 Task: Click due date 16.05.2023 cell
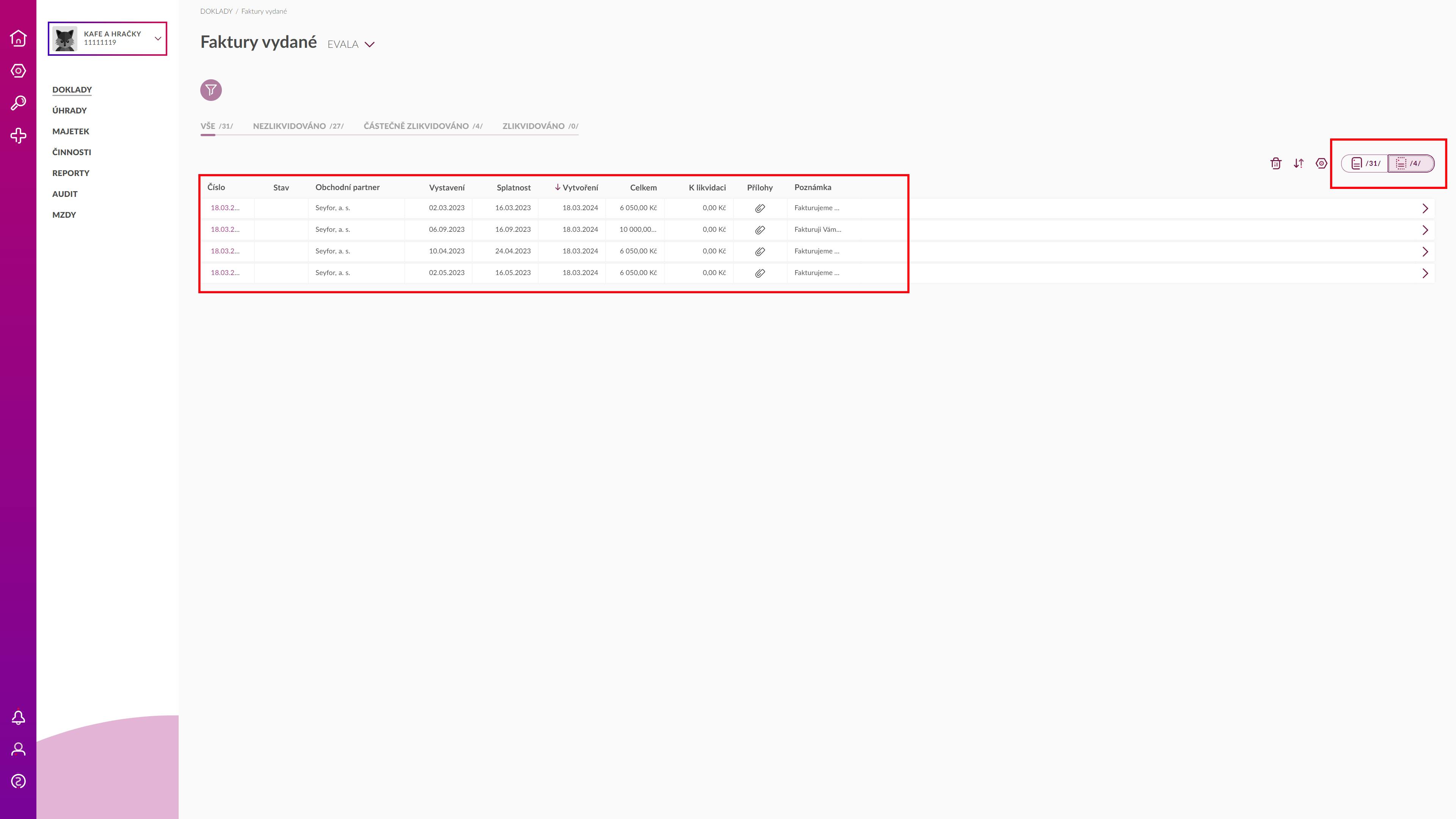pos(513,272)
